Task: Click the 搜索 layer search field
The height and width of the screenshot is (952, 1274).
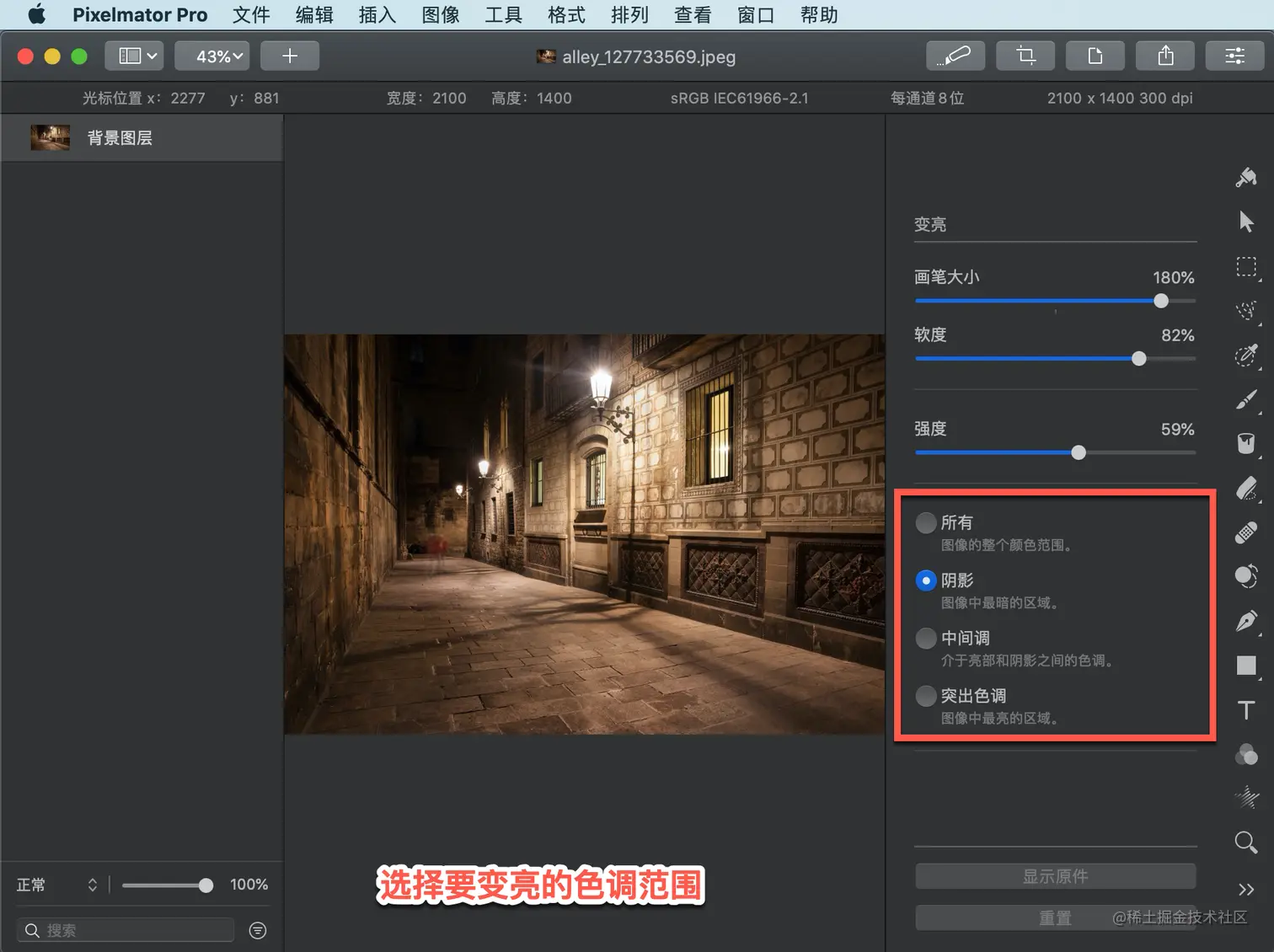Action: [126, 930]
